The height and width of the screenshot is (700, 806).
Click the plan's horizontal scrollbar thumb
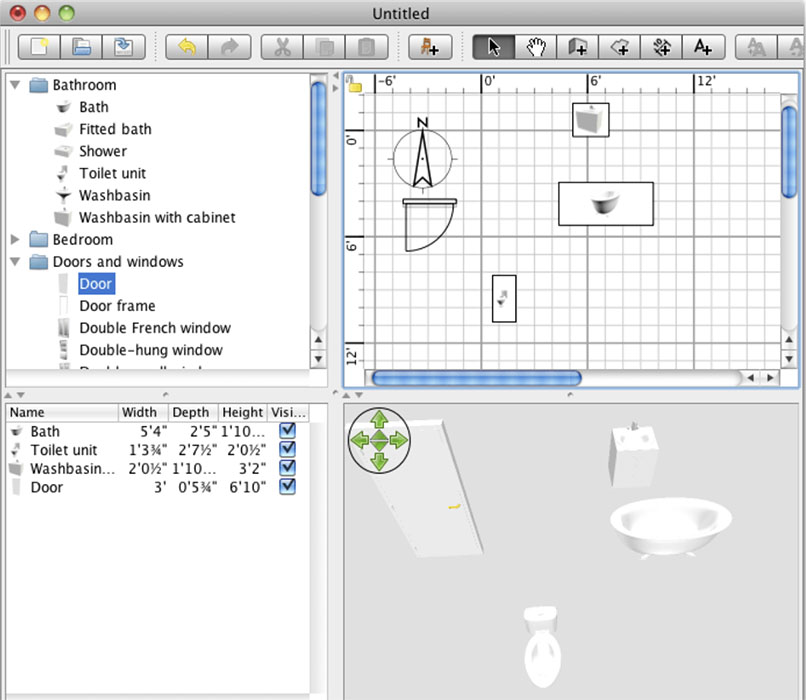click(x=475, y=378)
